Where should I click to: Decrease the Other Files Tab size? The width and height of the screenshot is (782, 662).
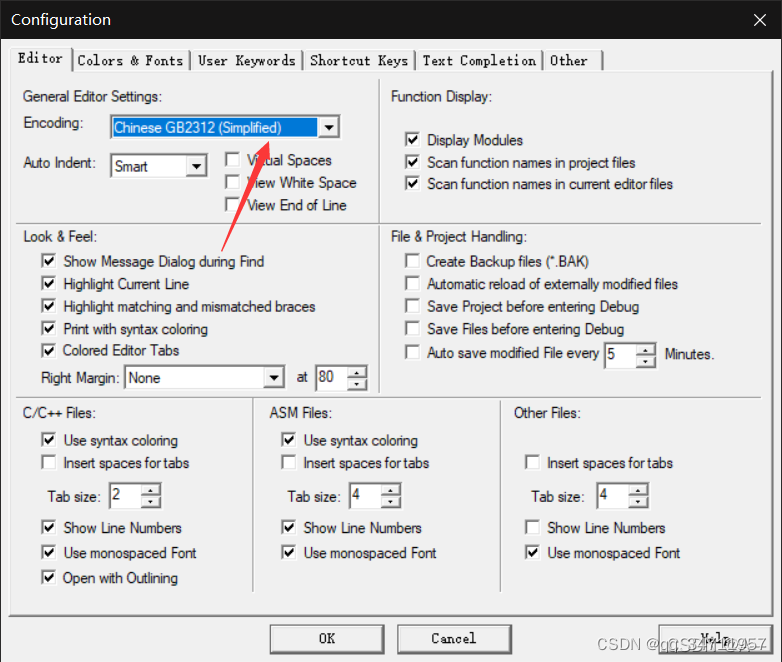638,501
